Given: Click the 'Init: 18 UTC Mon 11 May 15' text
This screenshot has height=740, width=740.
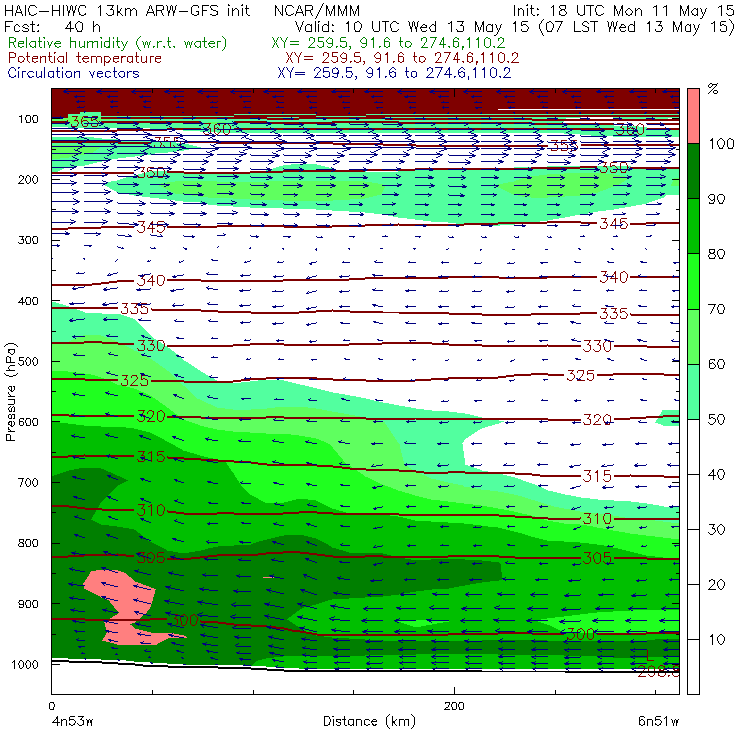Looking at the screenshot, I should tap(623, 11).
